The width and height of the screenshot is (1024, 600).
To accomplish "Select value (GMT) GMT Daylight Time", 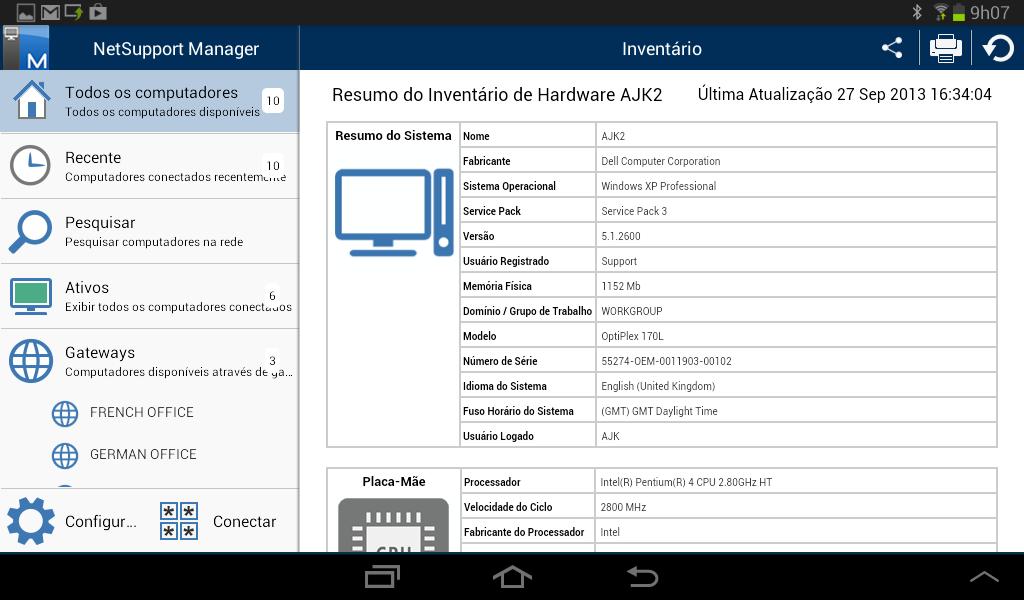I will click(x=659, y=411).
